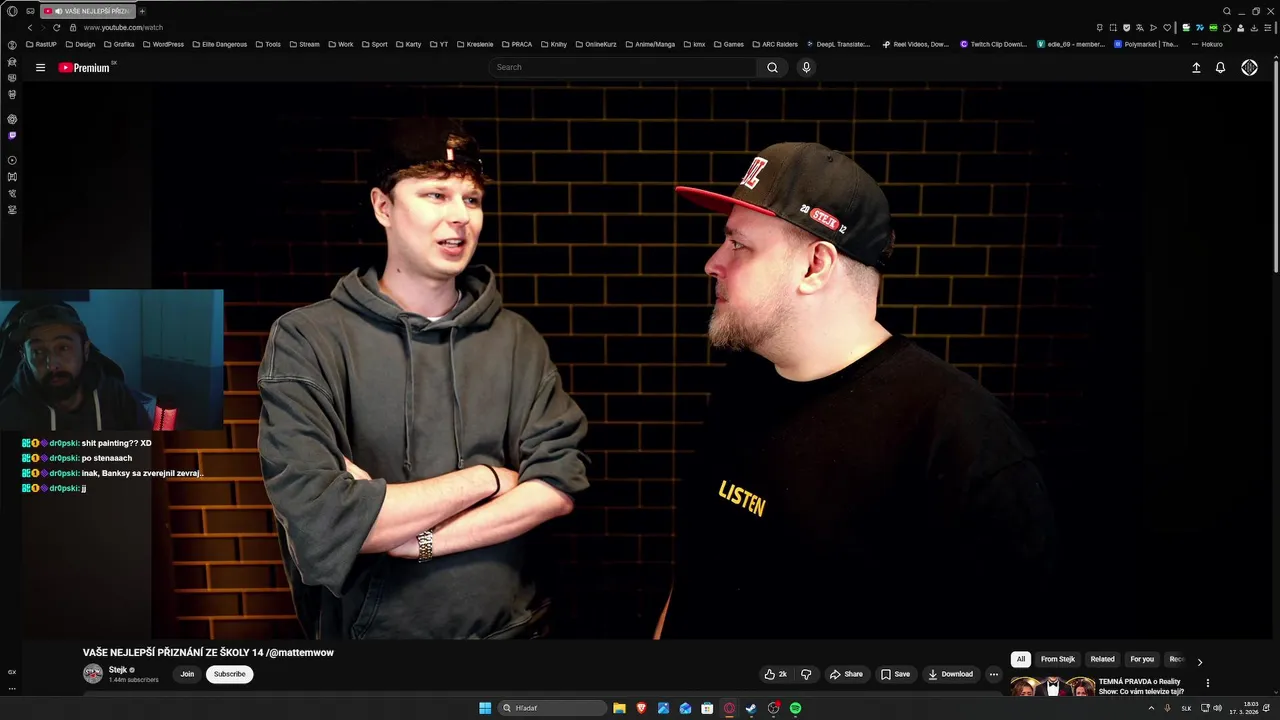Image resolution: width=1280 pixels, height=720 pixels.
Task: Like the video with thumbs up
Action: tap(775, 674)
